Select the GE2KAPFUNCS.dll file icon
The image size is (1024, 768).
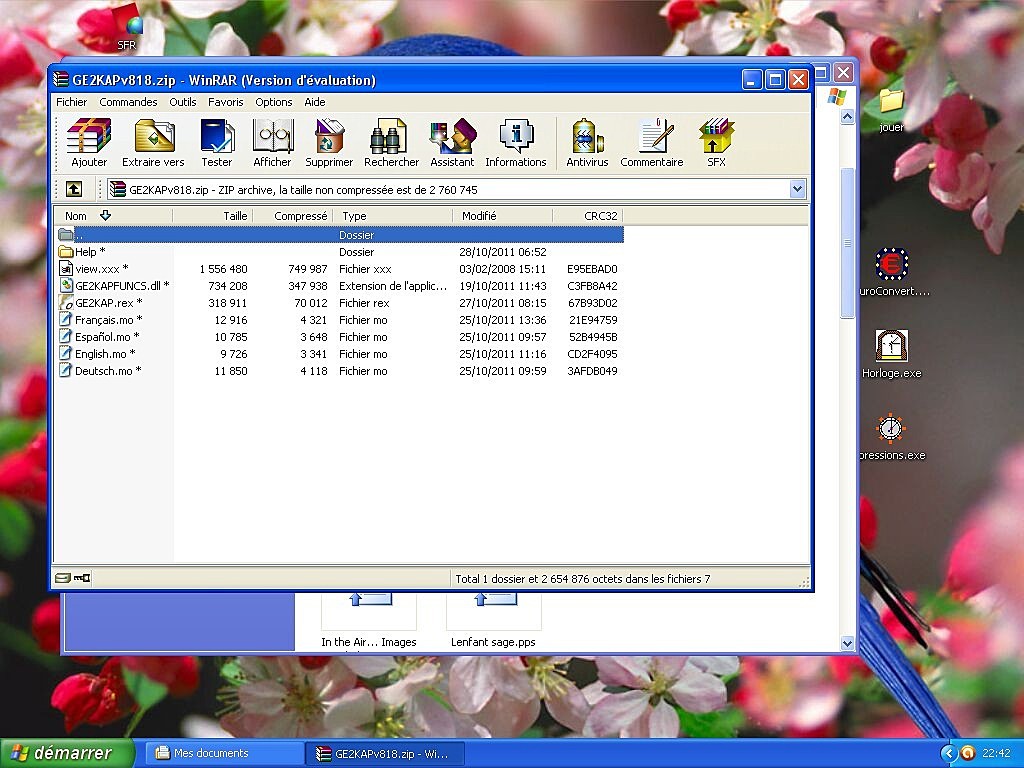(65, 286)
